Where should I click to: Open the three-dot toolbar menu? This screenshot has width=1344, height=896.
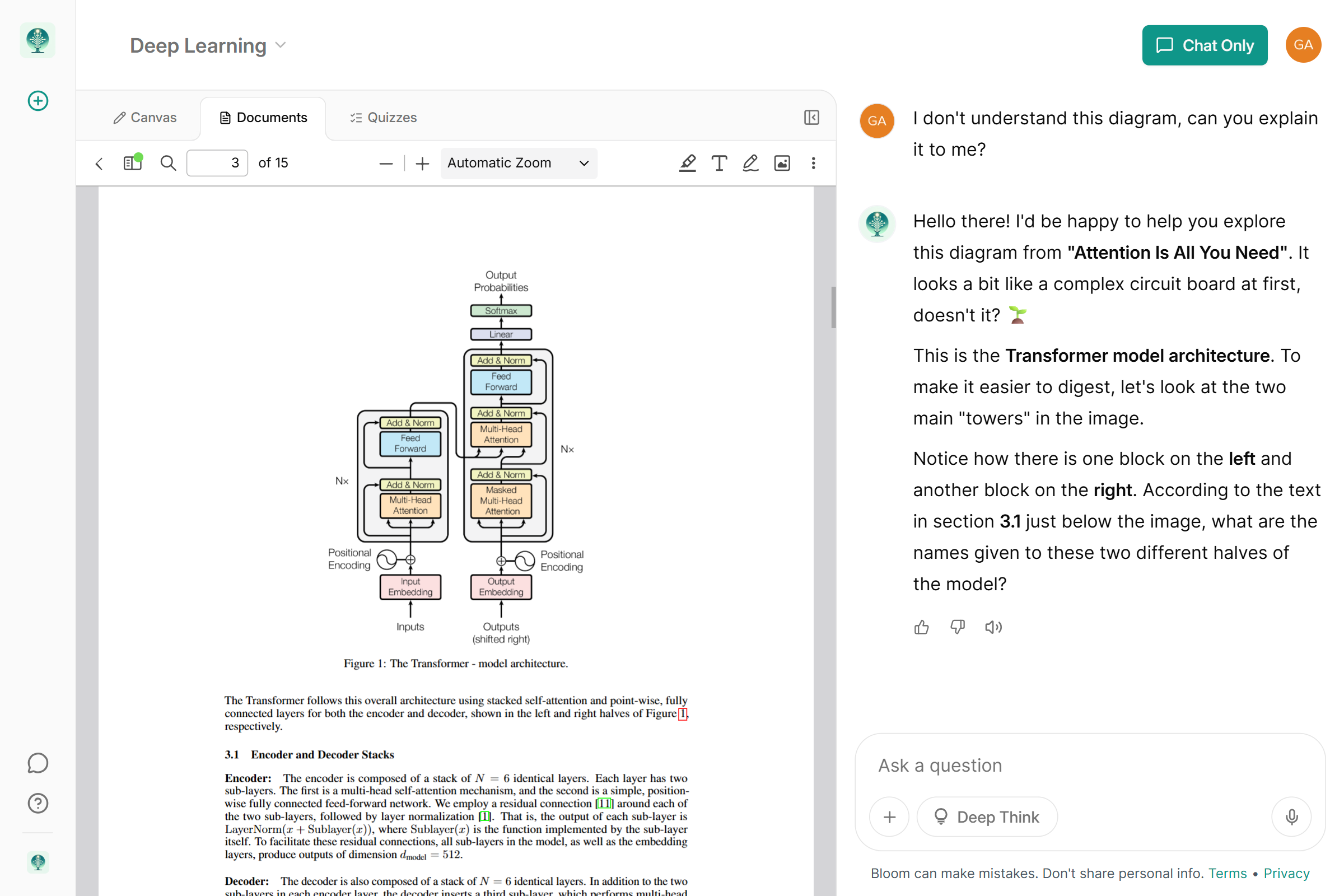pyautogui.click(x=813, y=163)
